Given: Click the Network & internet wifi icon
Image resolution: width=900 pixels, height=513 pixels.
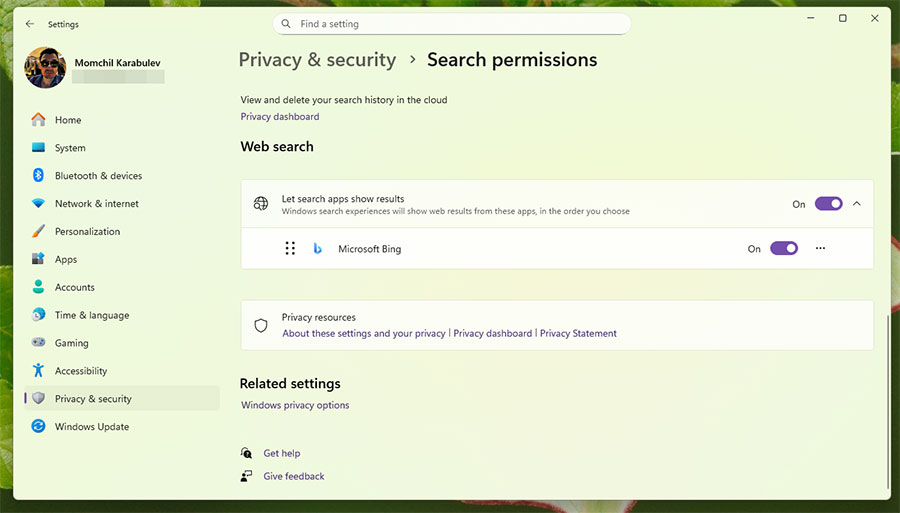Looking at the screenshot, I should 38,204.
